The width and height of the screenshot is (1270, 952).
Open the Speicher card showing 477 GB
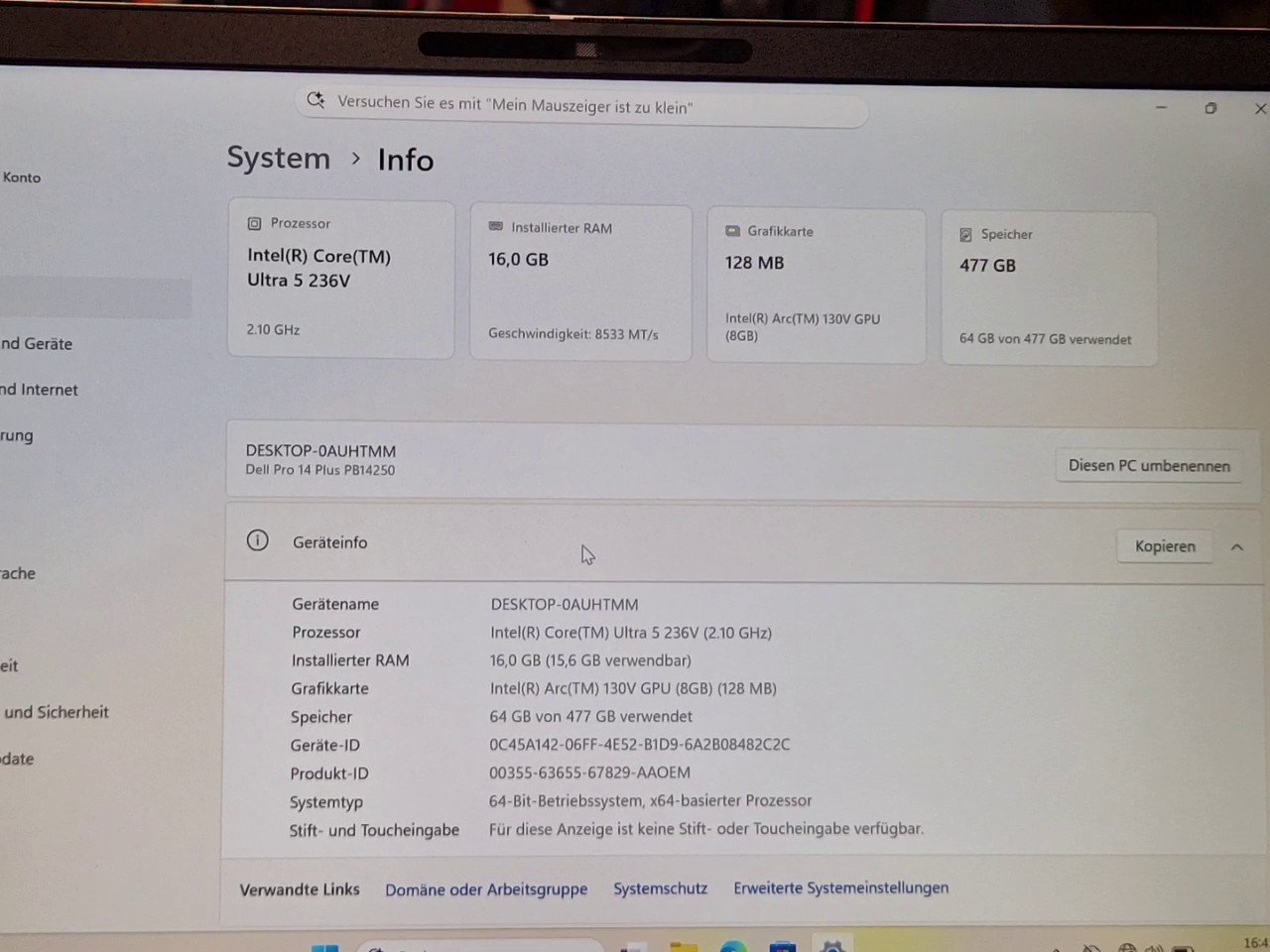(1049, 289)
